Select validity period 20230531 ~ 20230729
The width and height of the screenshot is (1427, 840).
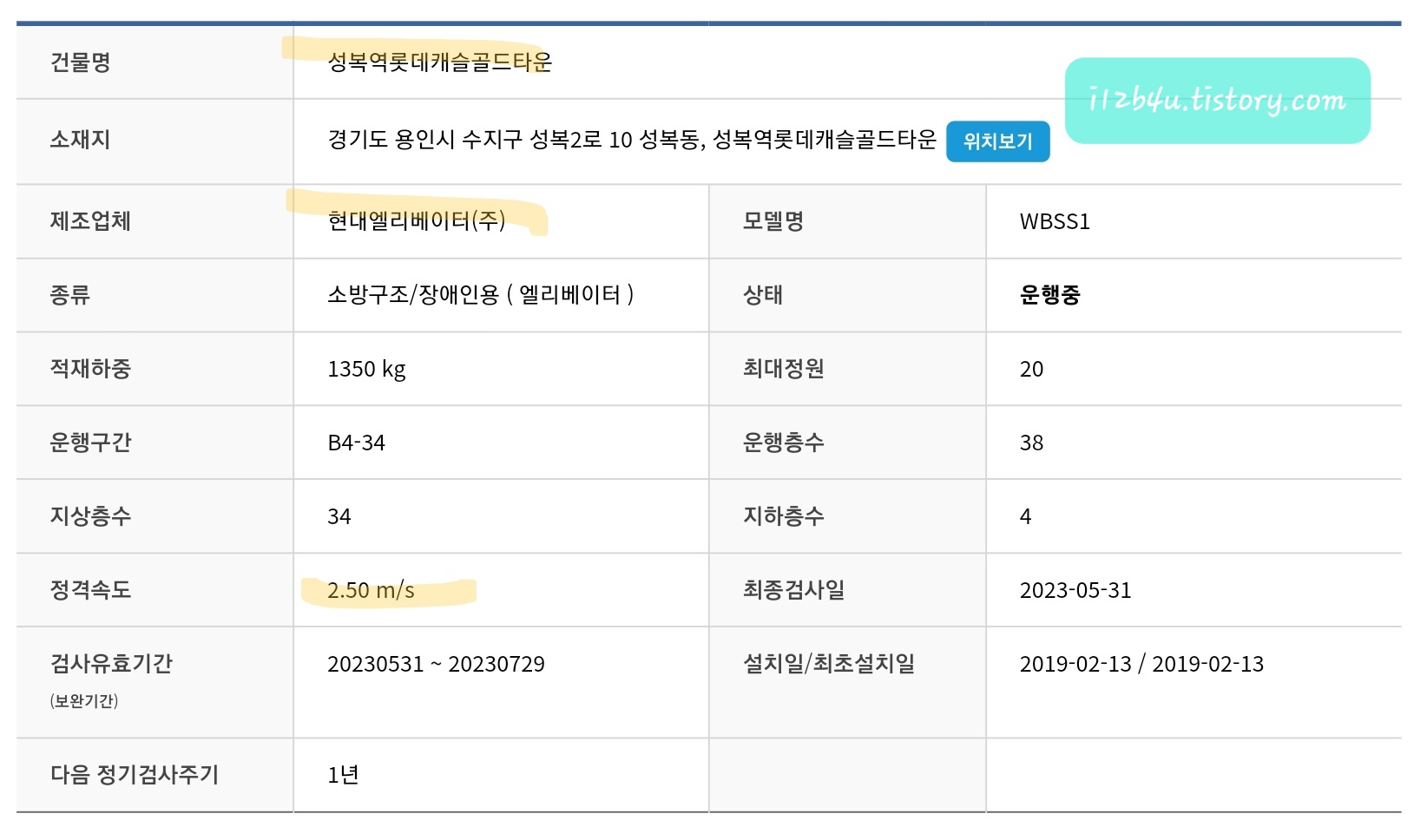[436, 665]
